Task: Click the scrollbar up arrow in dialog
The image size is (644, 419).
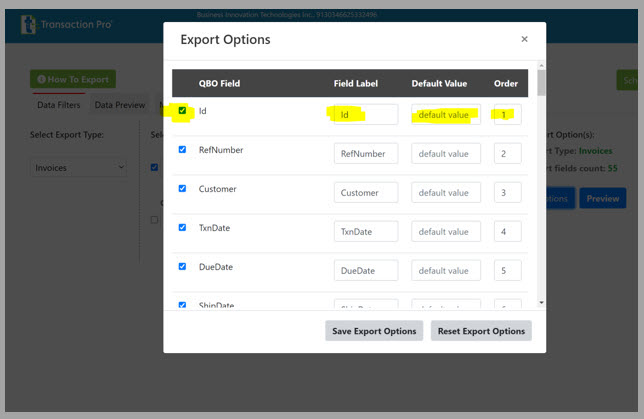Action: coord(541,65)
